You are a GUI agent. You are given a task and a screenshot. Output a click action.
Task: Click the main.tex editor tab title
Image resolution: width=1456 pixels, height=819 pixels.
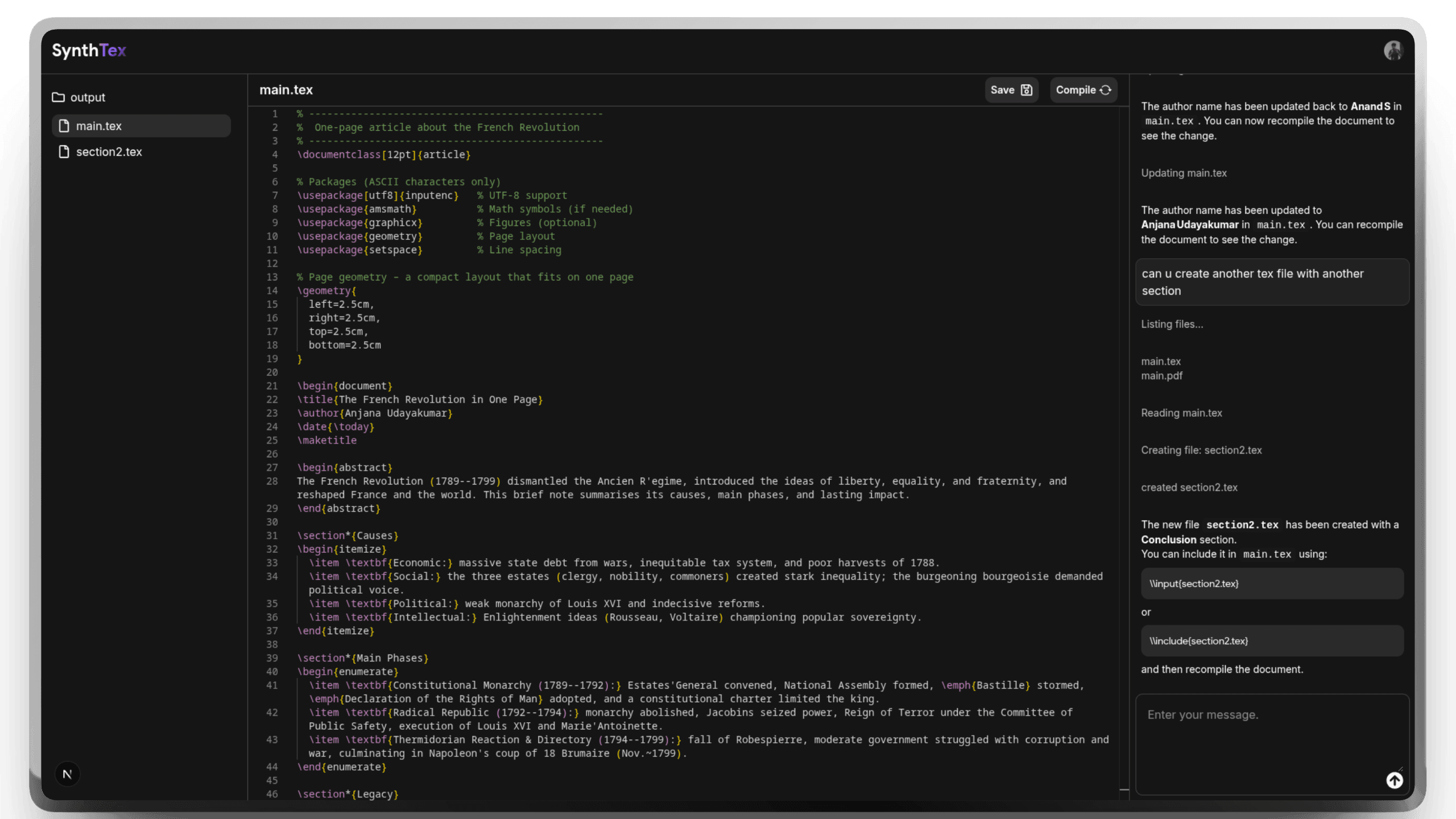(286, 90)
